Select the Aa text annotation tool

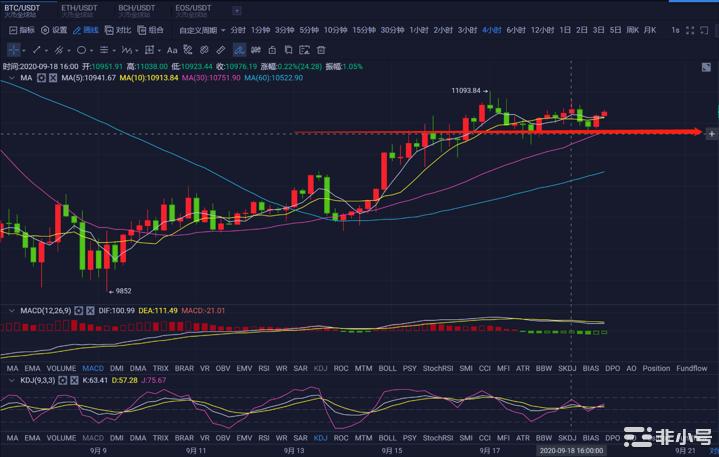(x=172, y=50)
